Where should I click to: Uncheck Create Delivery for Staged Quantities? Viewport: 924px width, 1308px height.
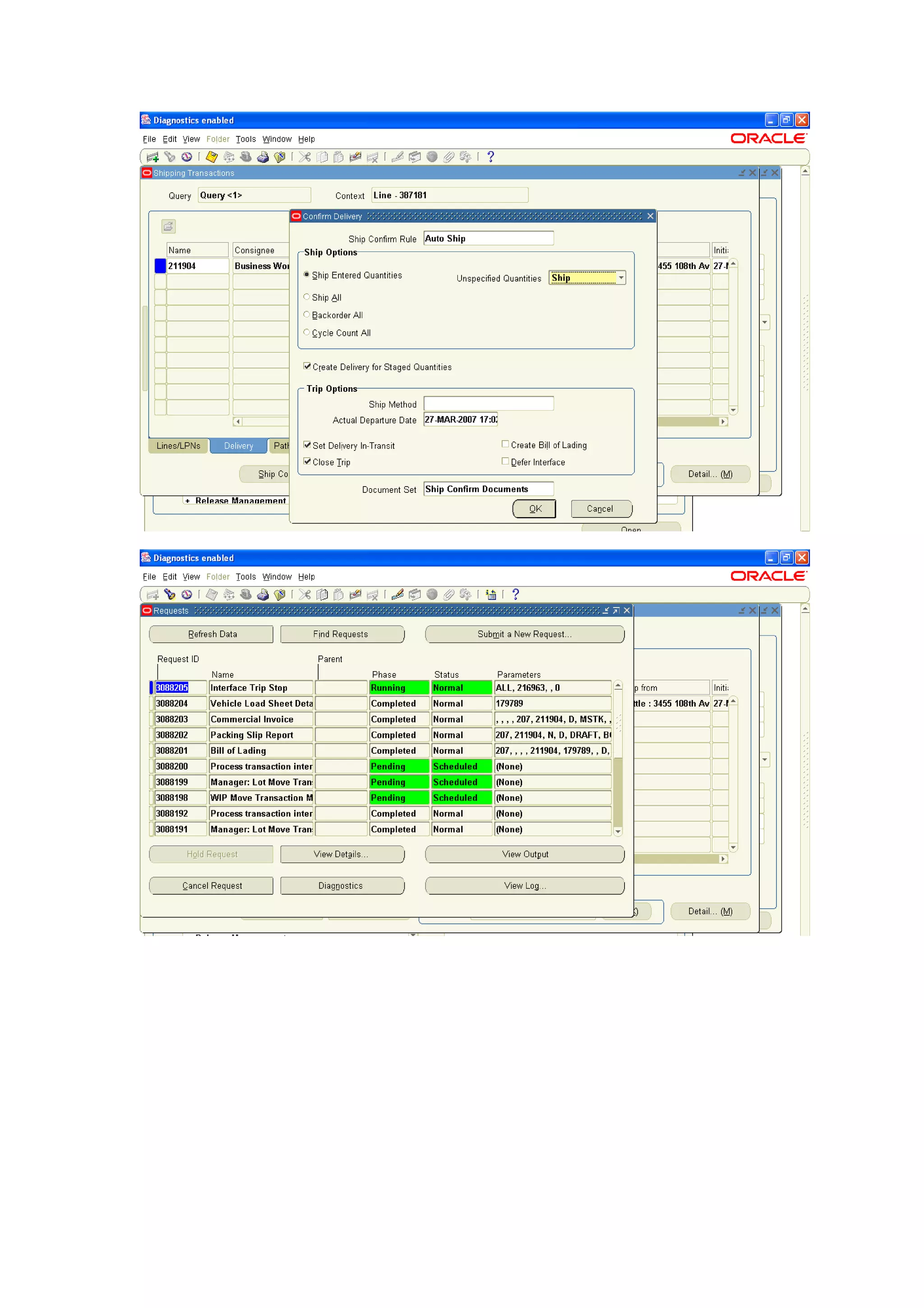307,366
